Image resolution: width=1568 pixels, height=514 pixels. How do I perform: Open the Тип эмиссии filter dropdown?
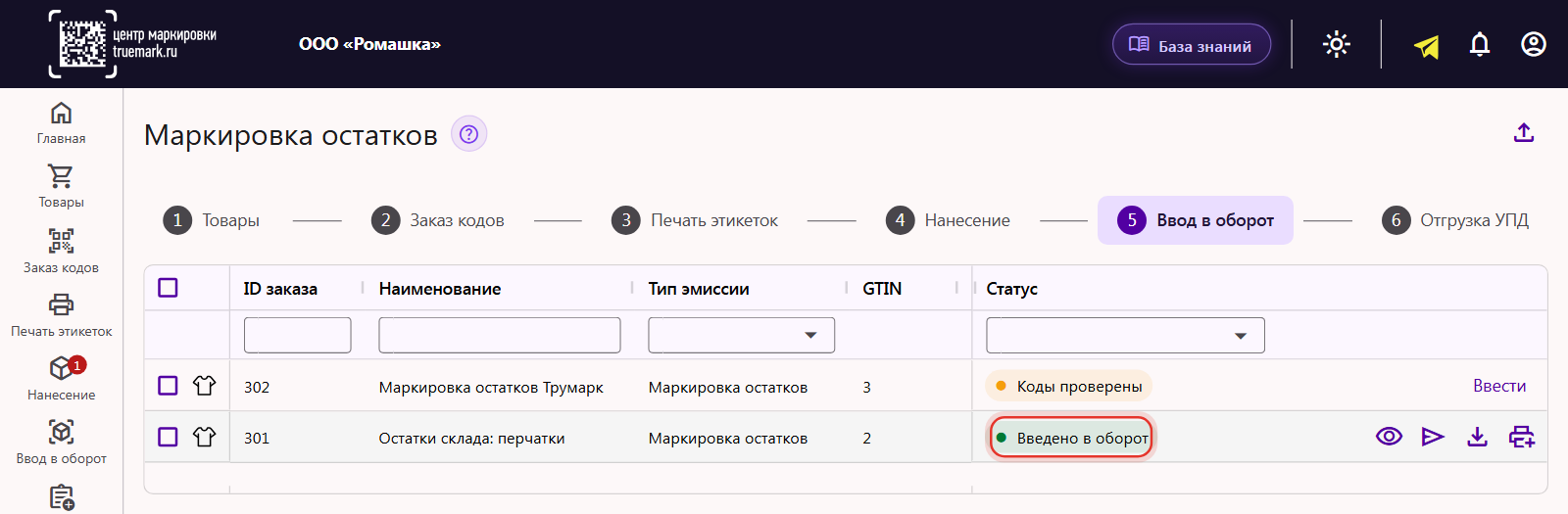click(x=741, y=335)
